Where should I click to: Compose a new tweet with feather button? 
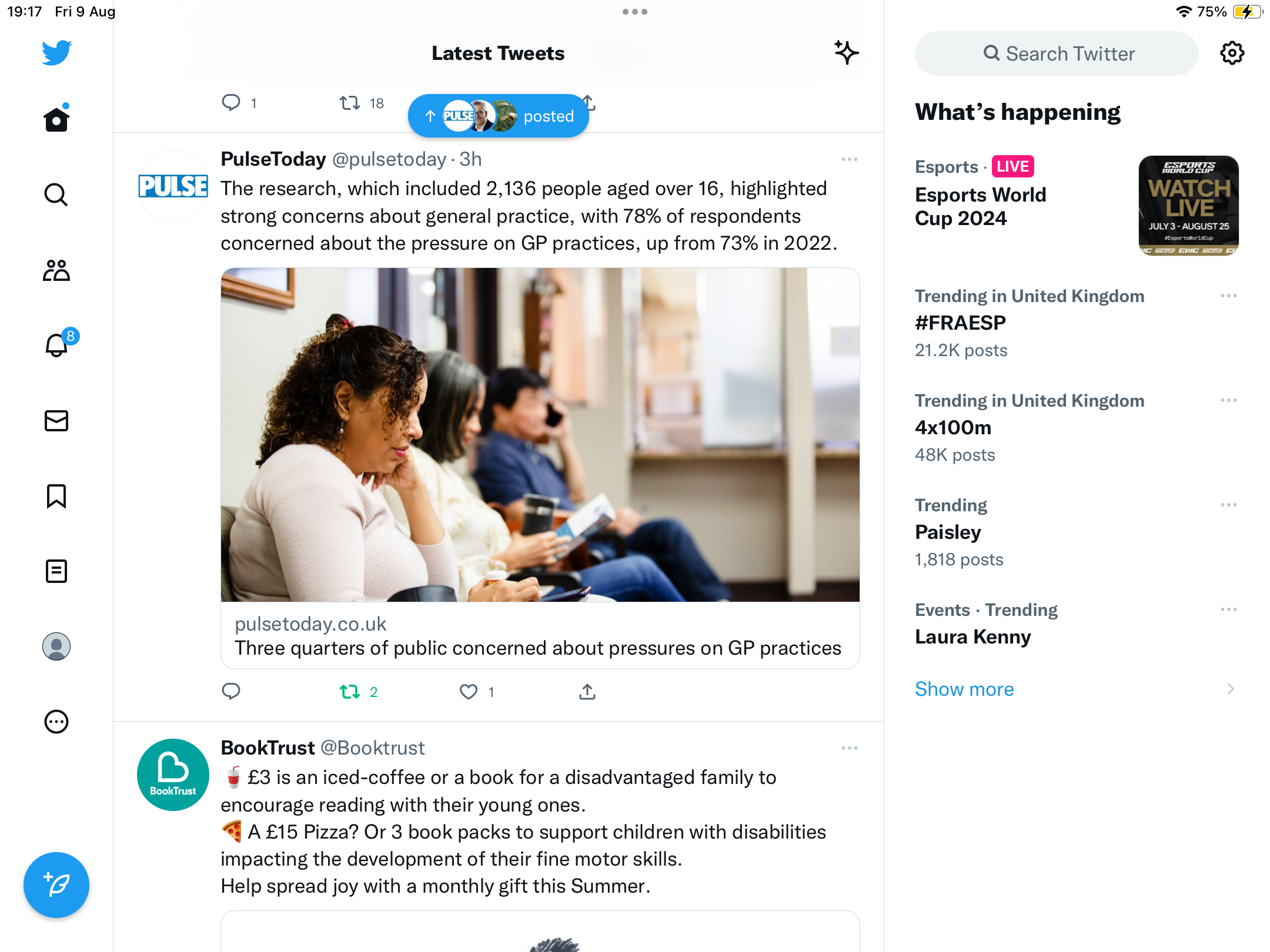pos(56,884)
